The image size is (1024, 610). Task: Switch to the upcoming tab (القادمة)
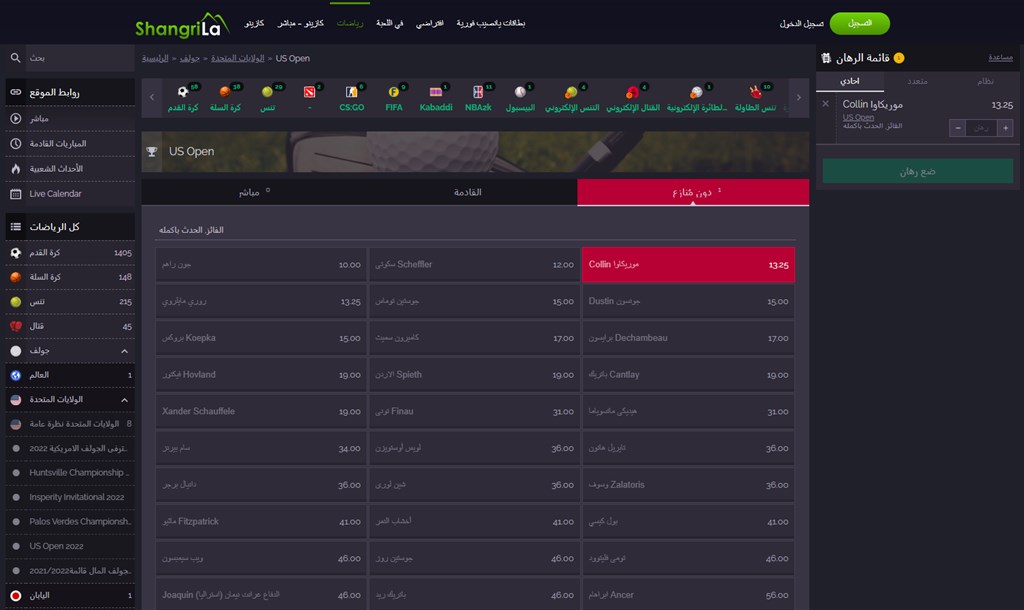click(468, 192)
